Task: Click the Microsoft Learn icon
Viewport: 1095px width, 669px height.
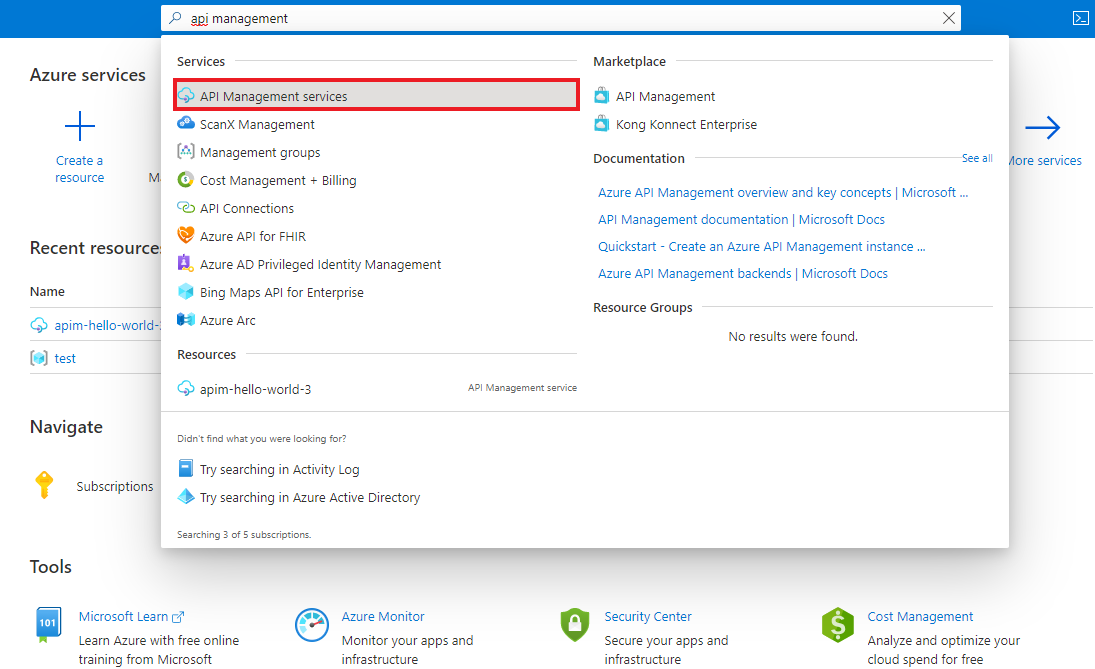Action: coord(47,624)
